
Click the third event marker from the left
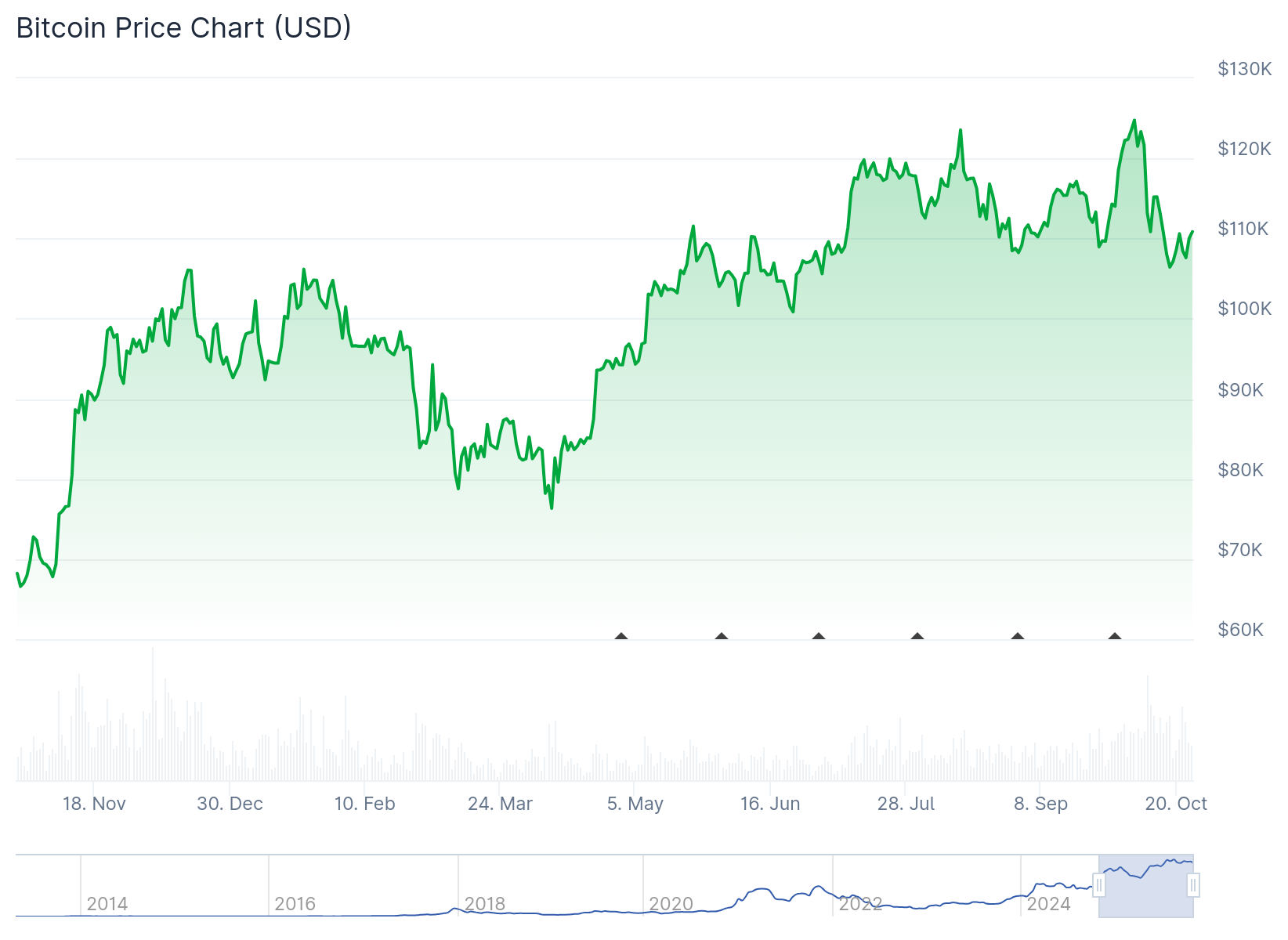pos(819,636)
